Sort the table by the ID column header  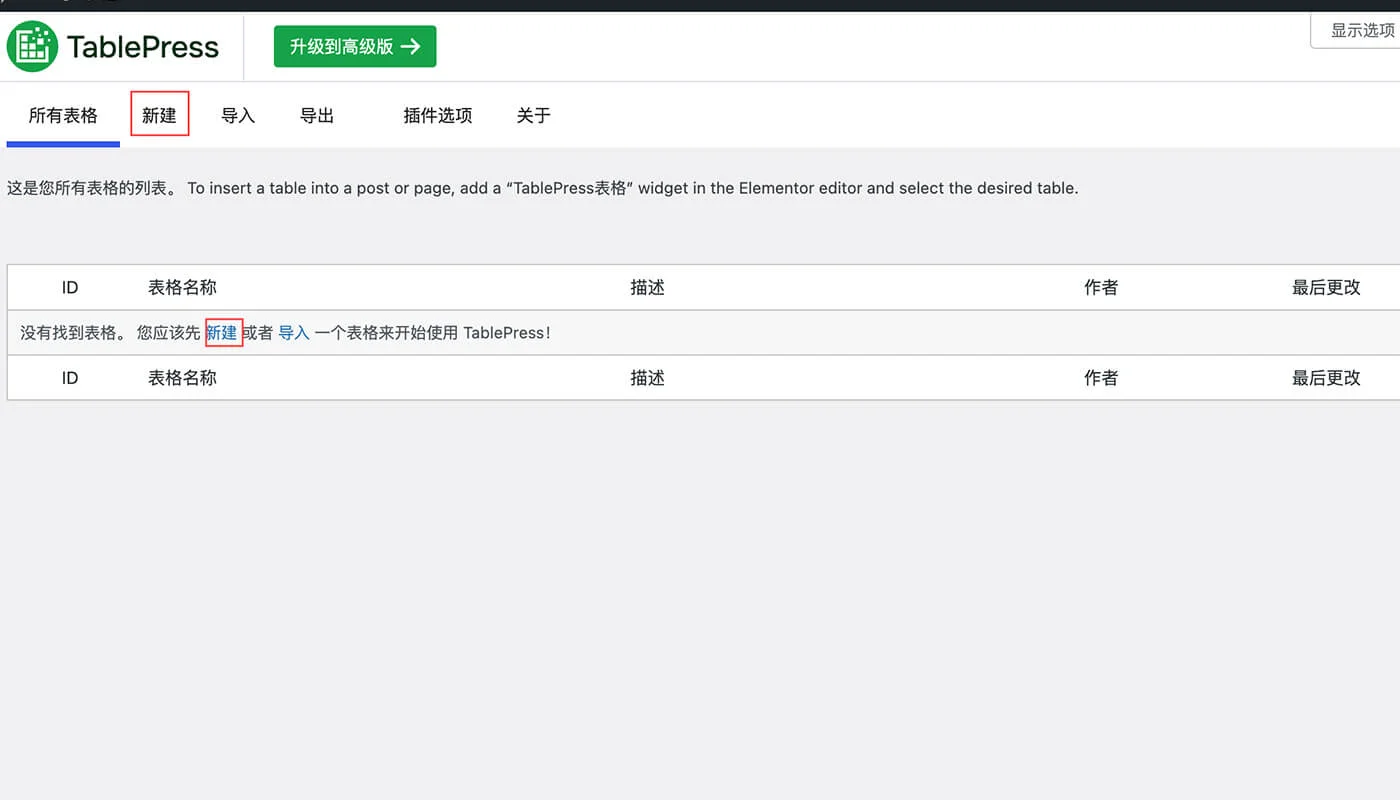(x=69, y=287)
